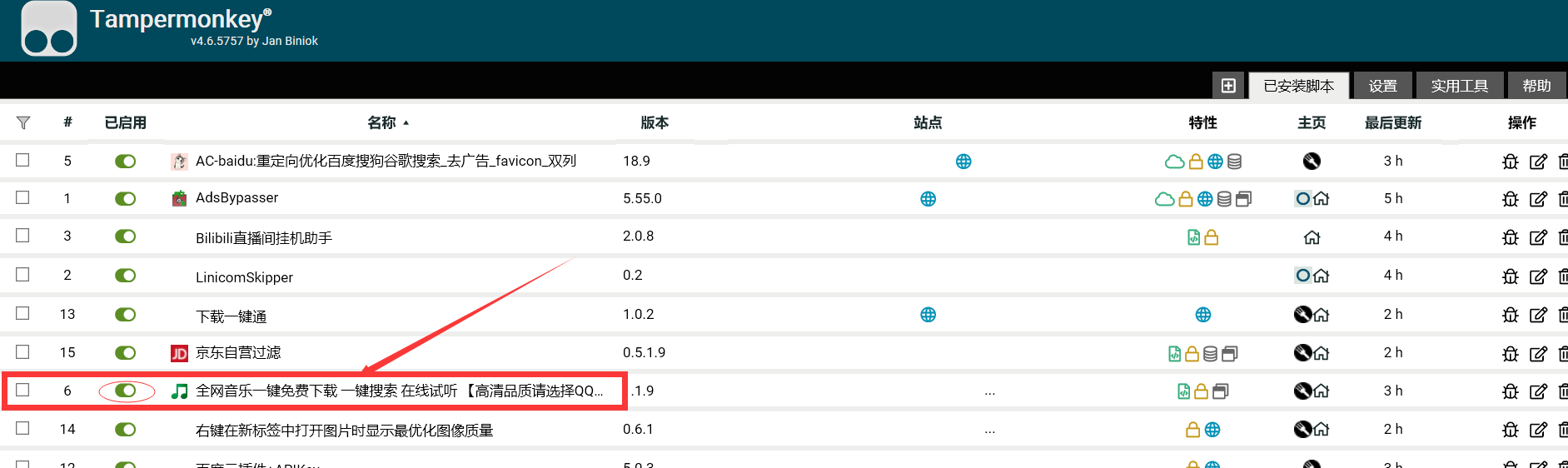Open the 设置 tab
The width and height of the screenshot is (1568, 468).
(1383, 86)
